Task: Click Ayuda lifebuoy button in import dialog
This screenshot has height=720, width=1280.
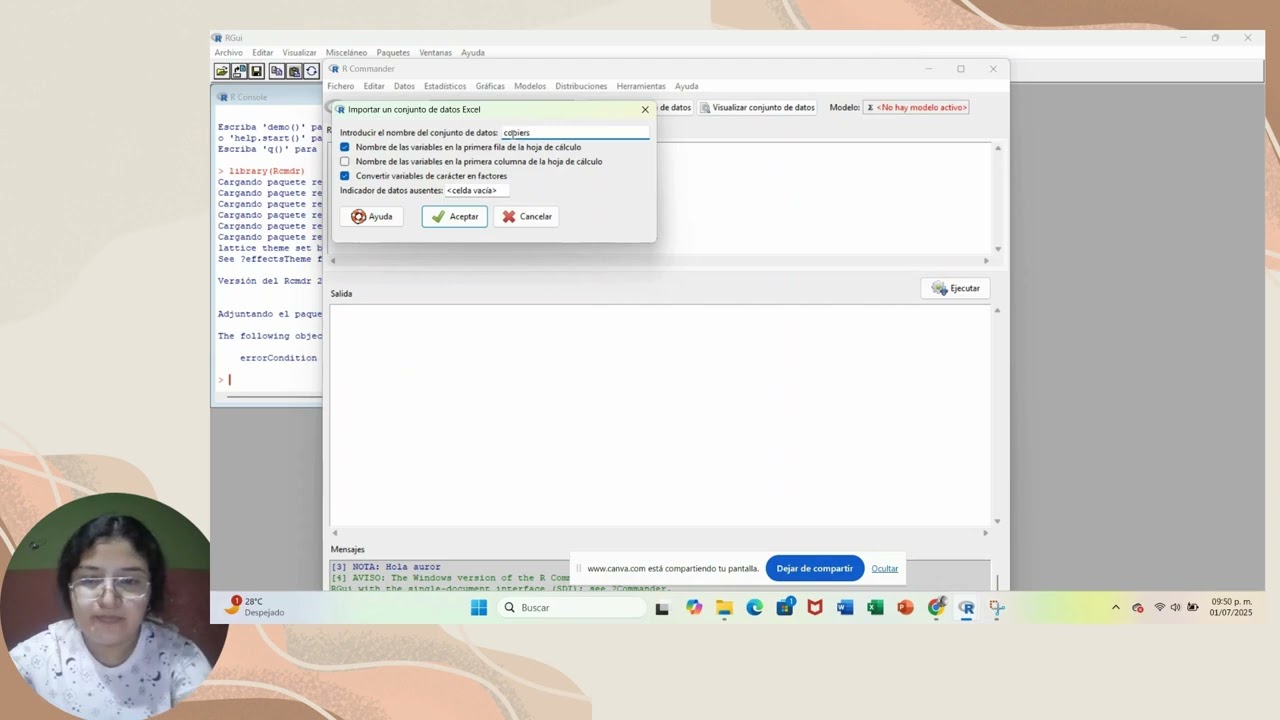Action: tap(372, 216)
